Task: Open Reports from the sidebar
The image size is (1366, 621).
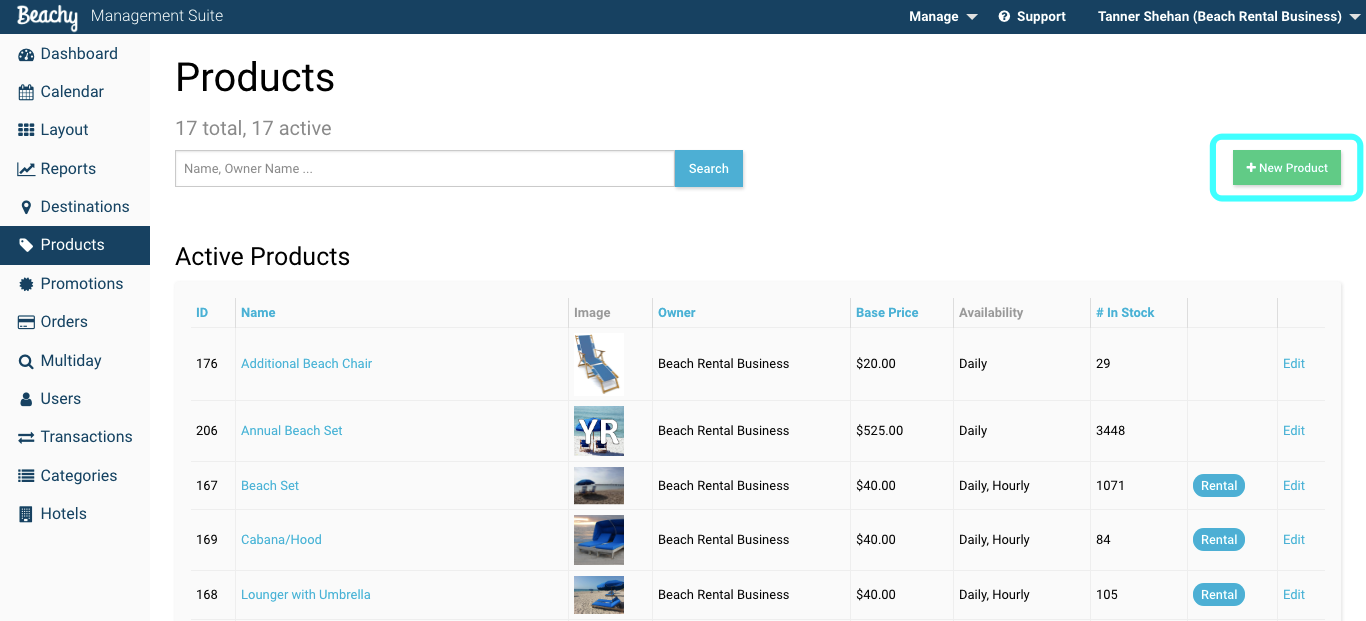Action: pyautogui.click(x=75, y=169)
